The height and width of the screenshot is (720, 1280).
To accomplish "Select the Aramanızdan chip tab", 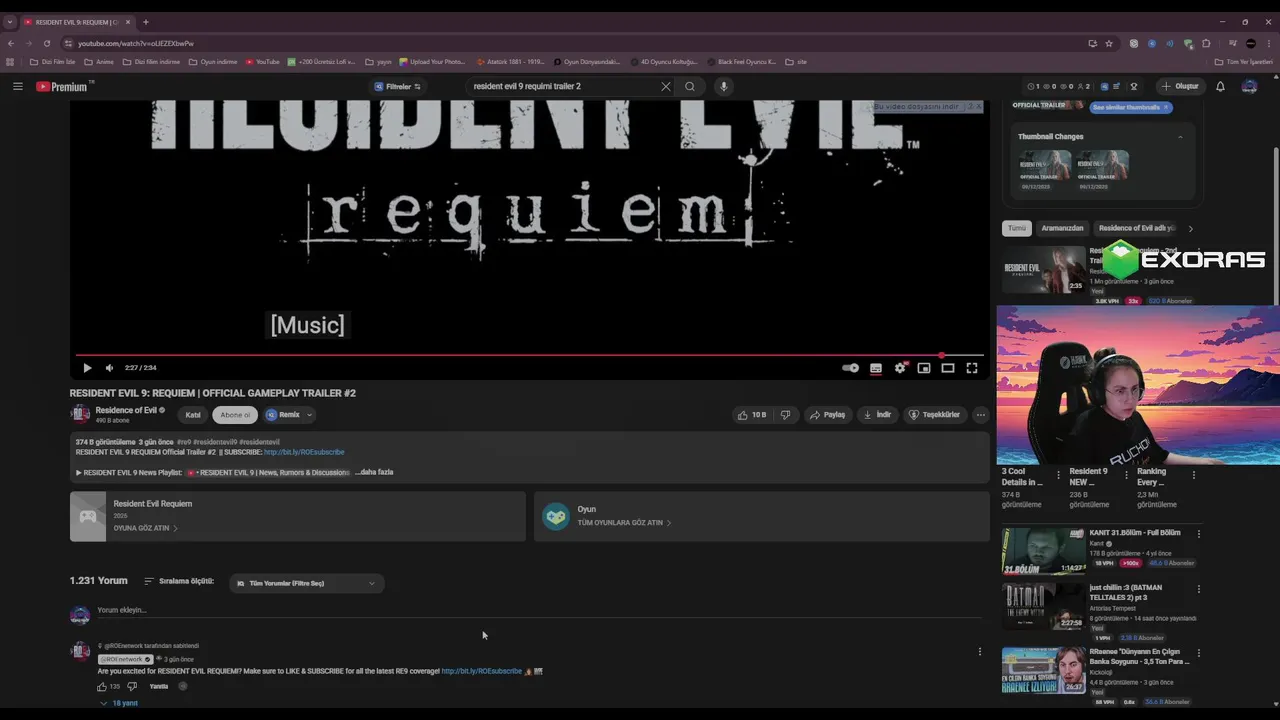I will [1062, 228].
